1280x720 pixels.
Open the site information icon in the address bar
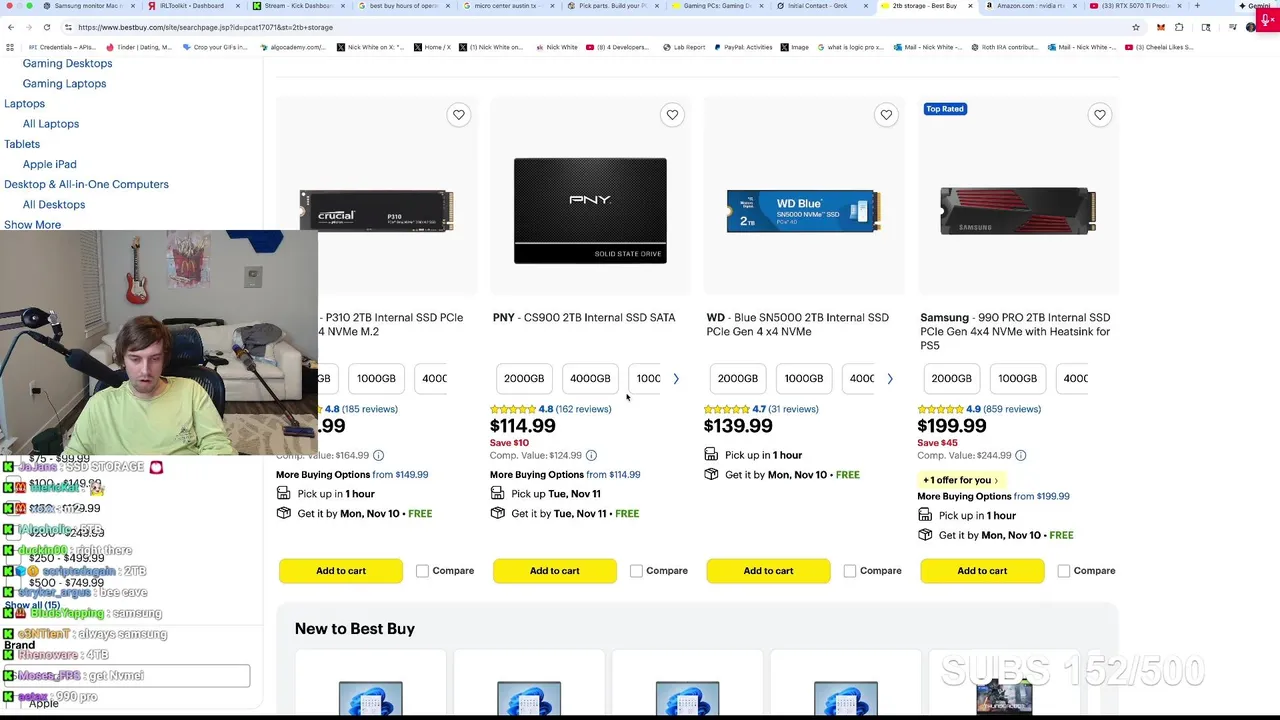coord(67,27)
